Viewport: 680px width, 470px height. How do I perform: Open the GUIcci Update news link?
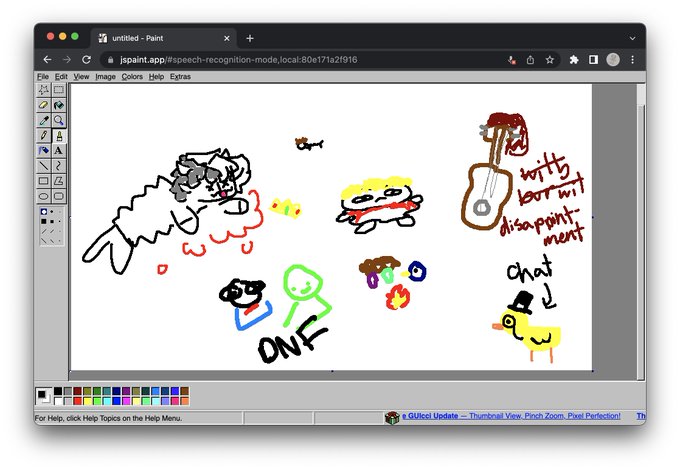pos(511,416)
